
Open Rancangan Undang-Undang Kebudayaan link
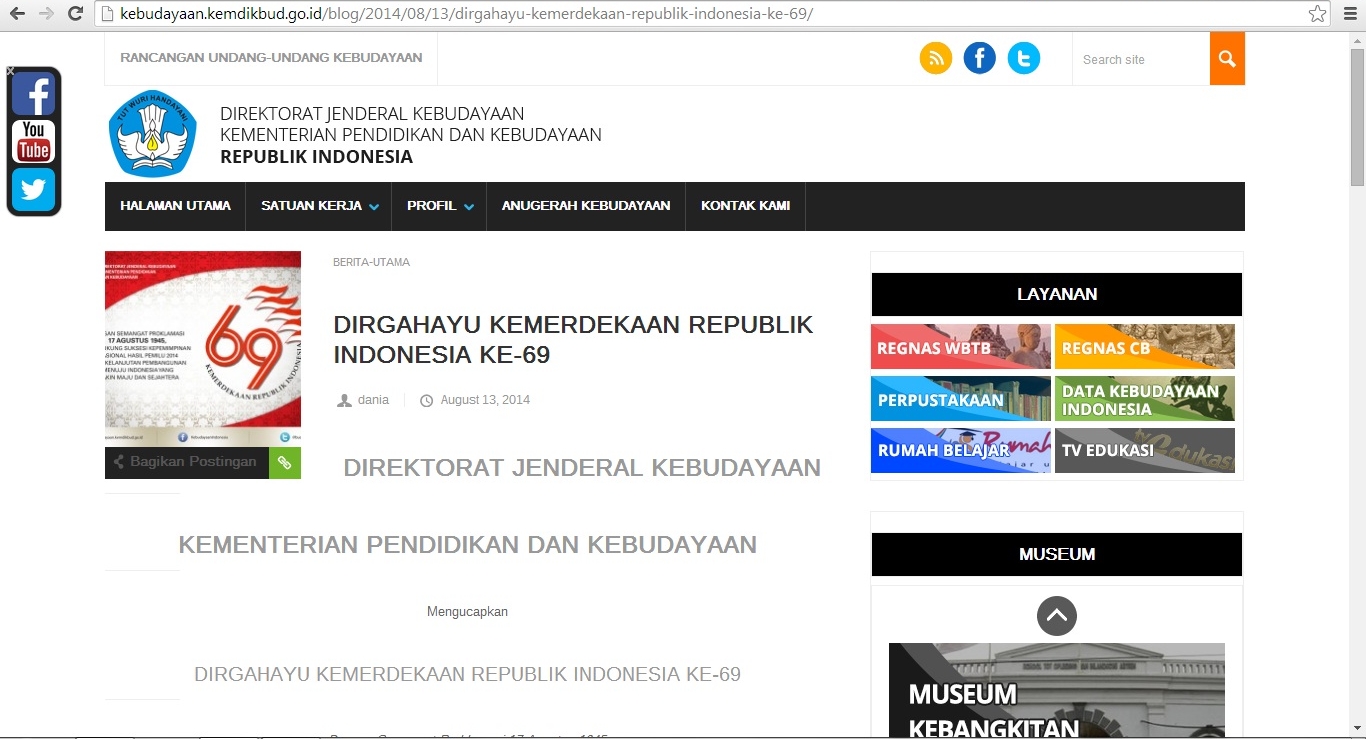(x=271, y=58)
